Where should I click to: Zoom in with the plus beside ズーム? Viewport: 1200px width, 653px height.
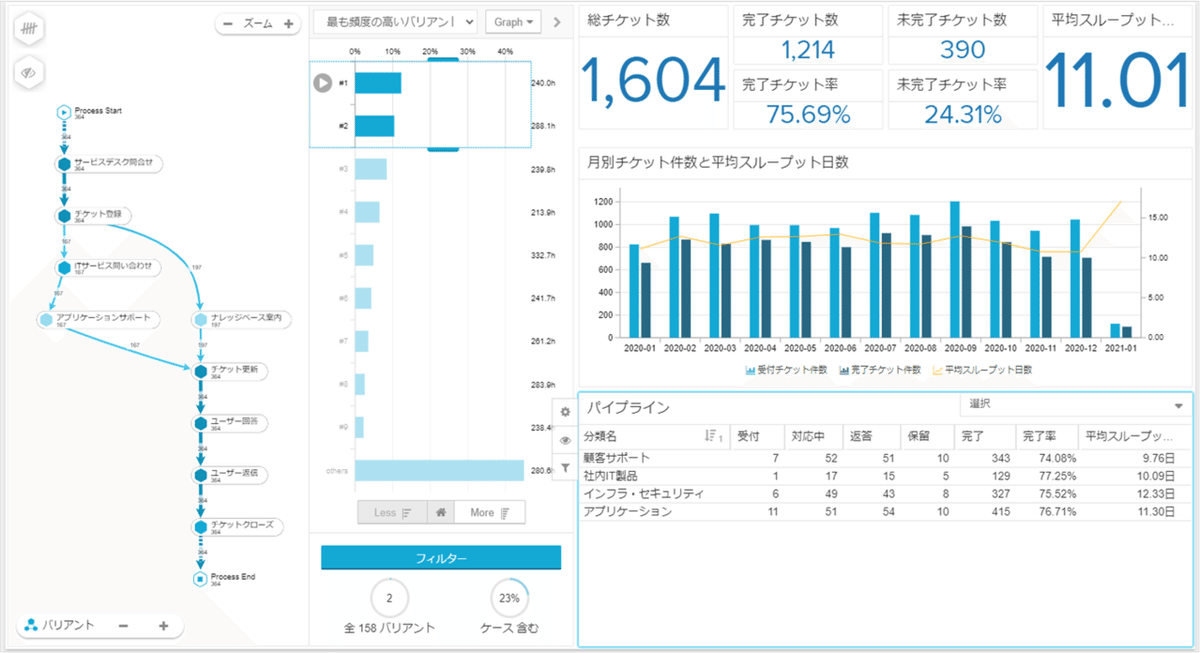tap(288, 23)
